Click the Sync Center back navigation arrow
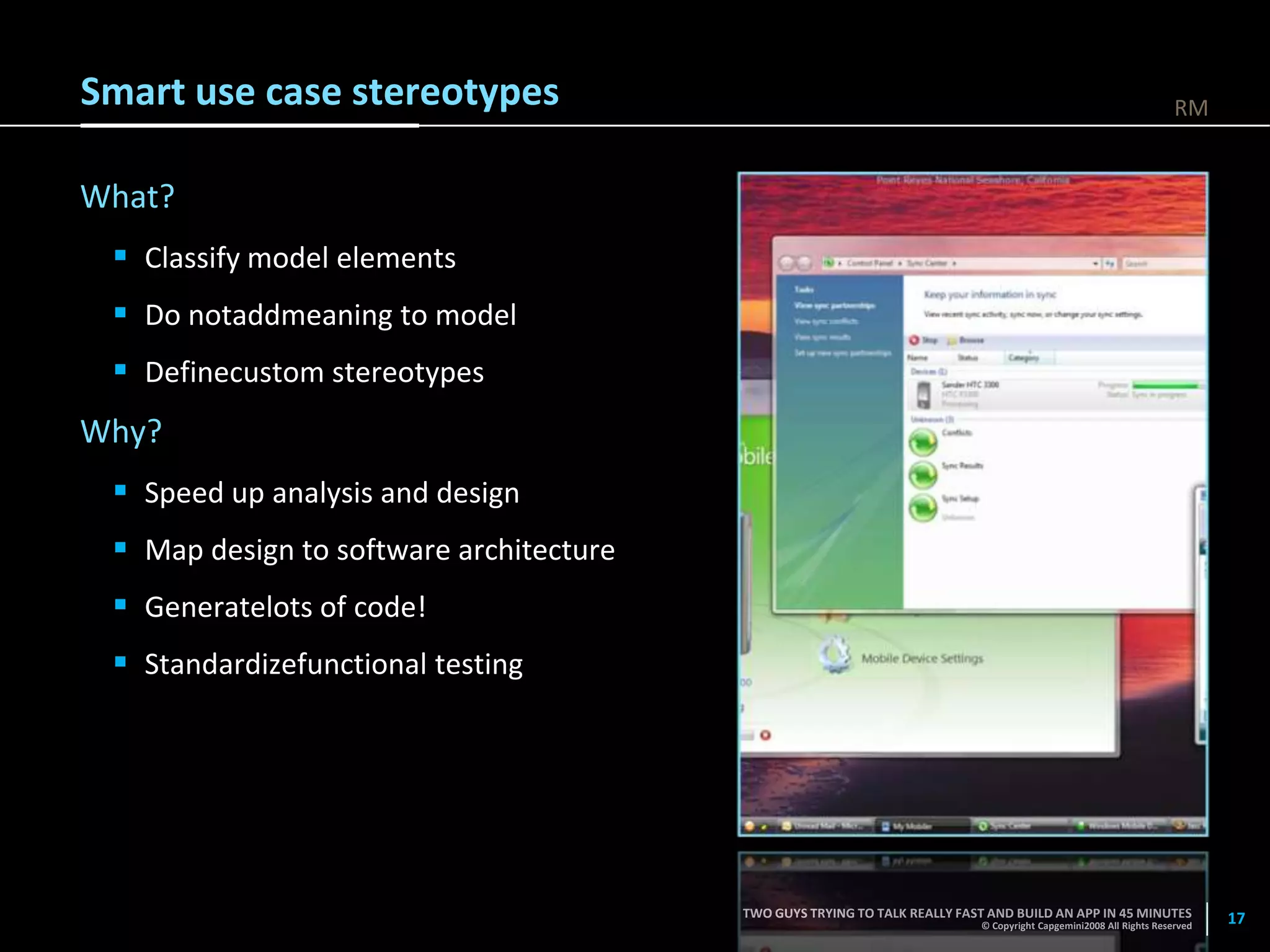Screen dimensions: 1270x952 pos(787,263)
